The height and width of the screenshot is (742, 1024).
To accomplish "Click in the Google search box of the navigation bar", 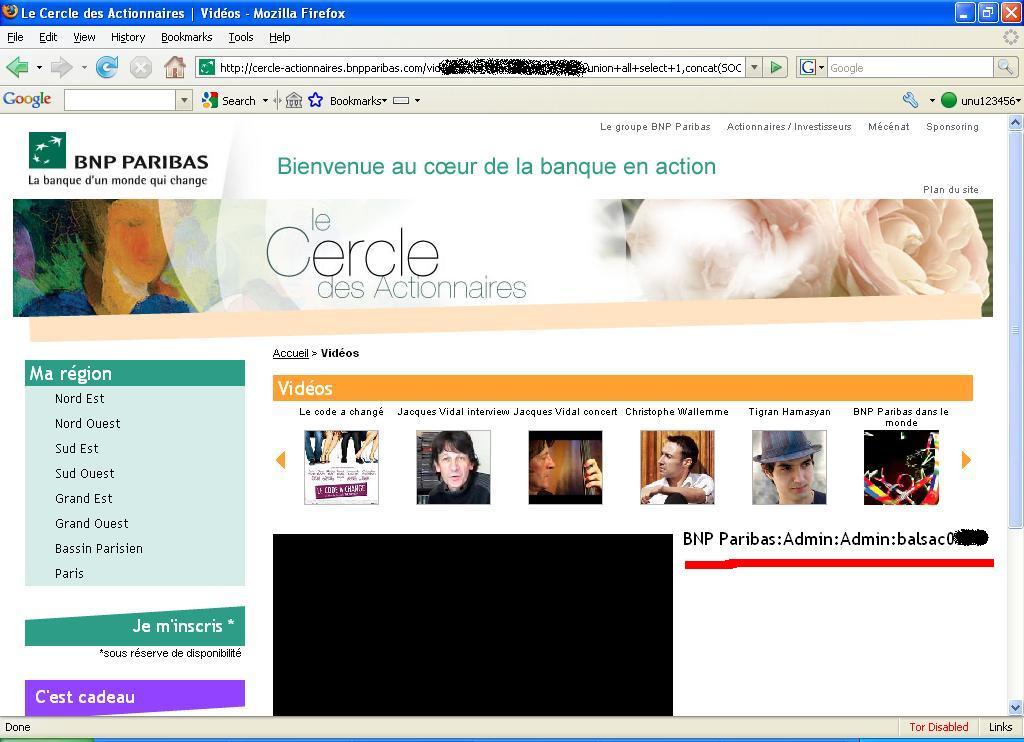I will [911, 67].
